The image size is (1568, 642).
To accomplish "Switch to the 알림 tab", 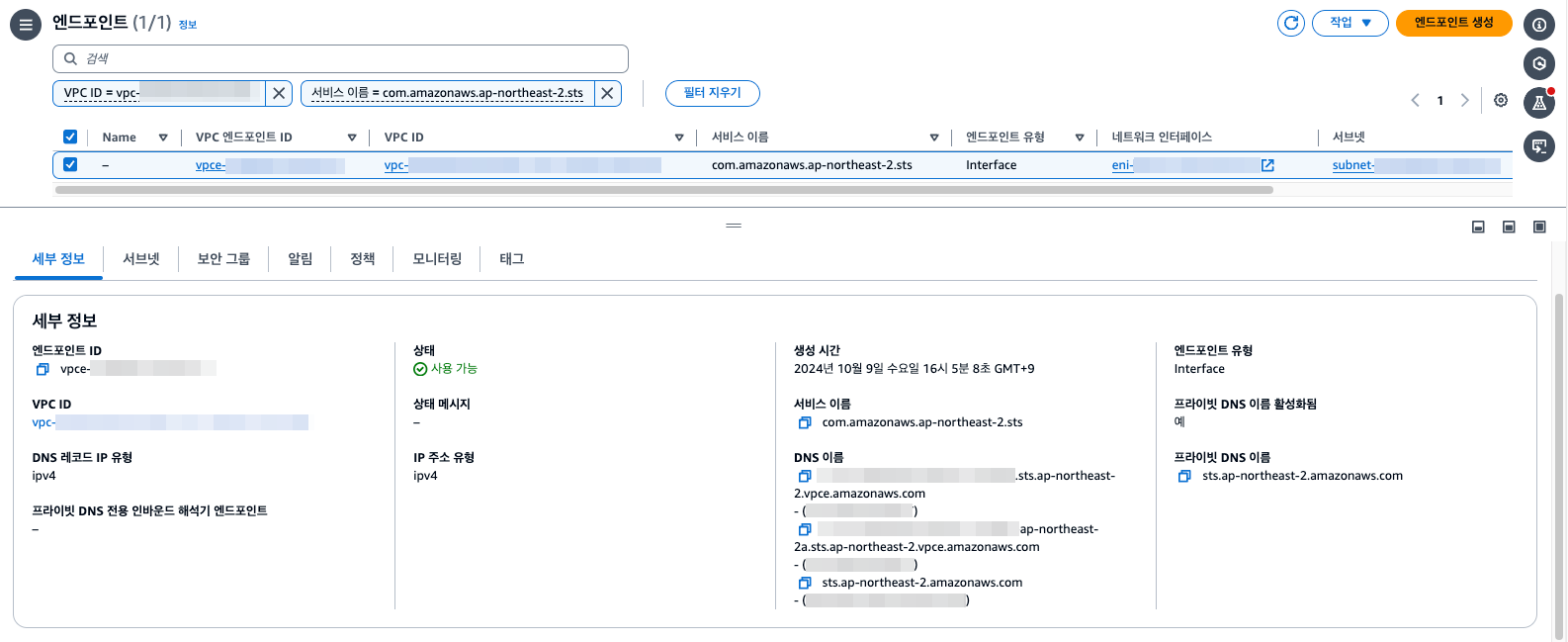I will [301, 259].
